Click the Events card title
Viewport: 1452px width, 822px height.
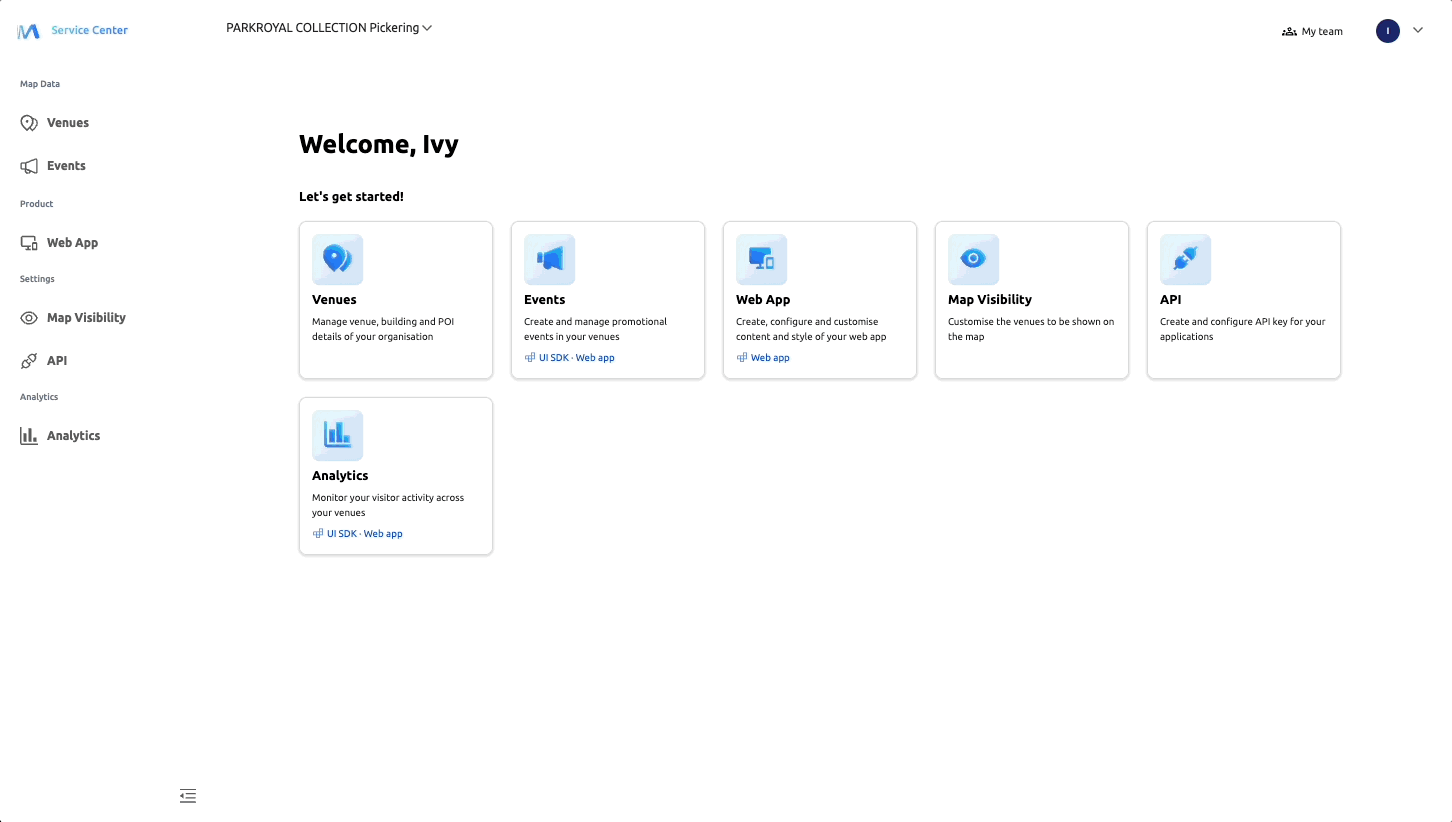click(545, 300)
